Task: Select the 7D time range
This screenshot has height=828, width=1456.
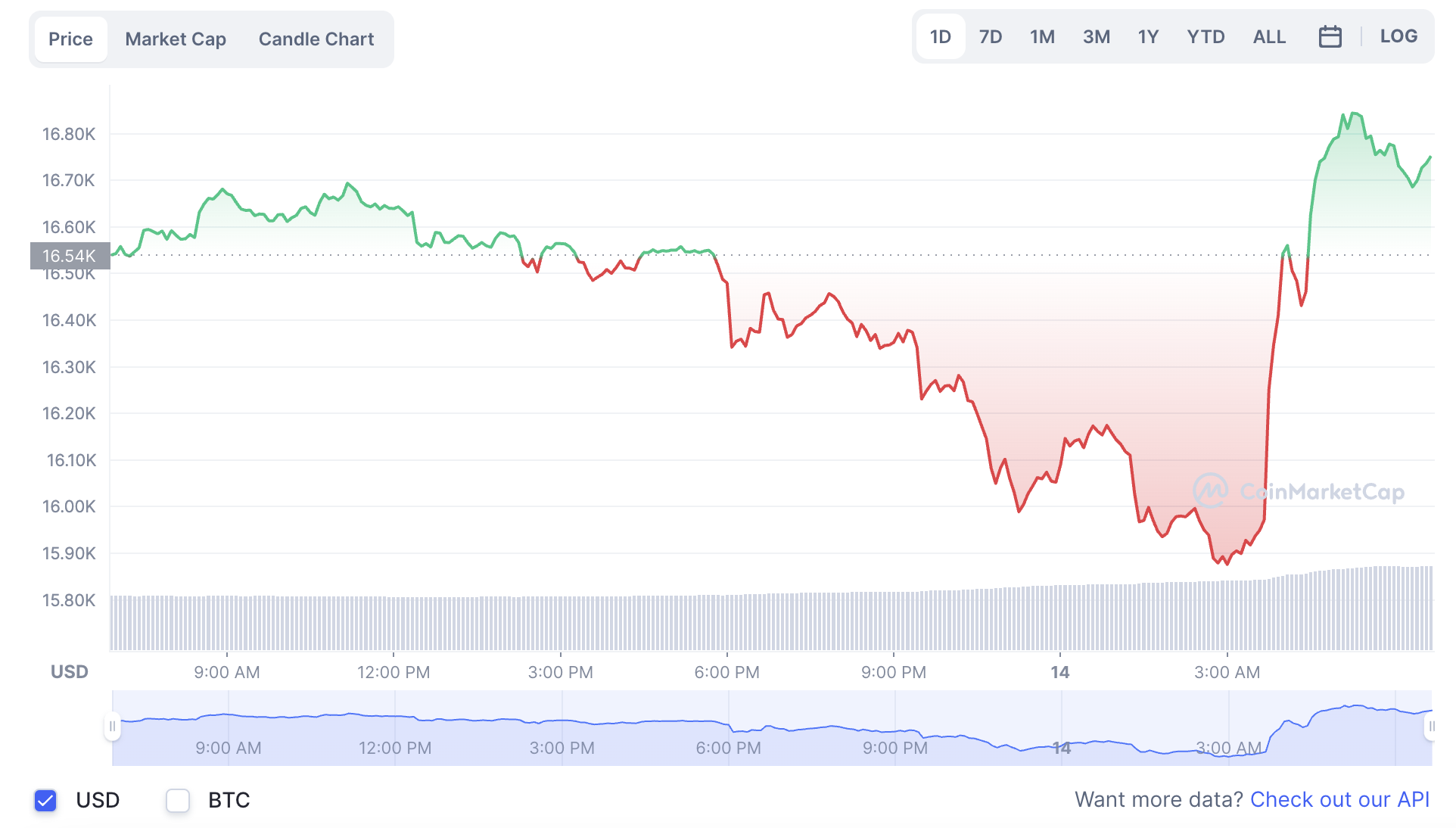Action: 990,37
